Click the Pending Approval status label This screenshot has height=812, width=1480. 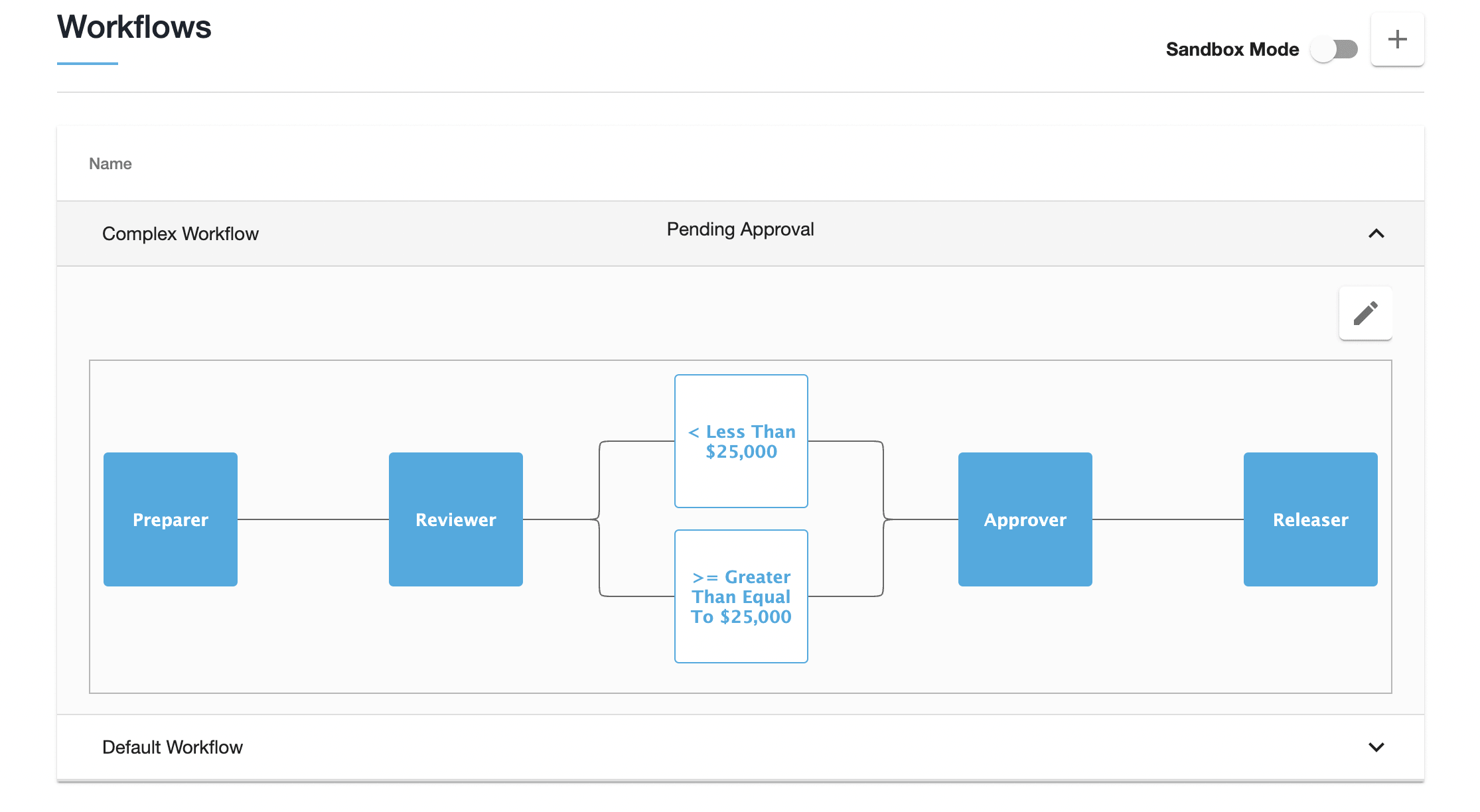(x=740, y=229)
